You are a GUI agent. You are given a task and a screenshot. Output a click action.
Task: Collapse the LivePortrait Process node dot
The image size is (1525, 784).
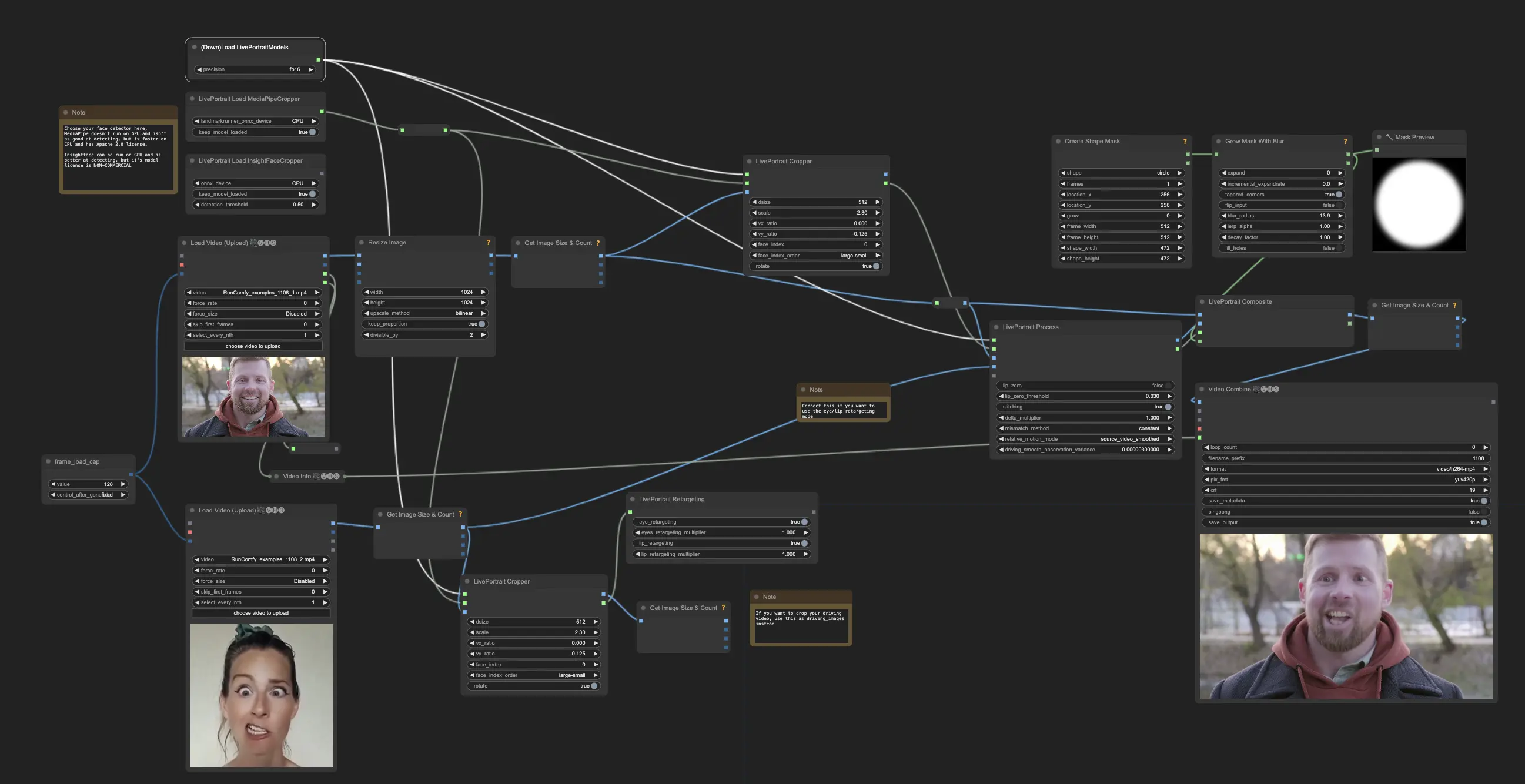[996, 327]
